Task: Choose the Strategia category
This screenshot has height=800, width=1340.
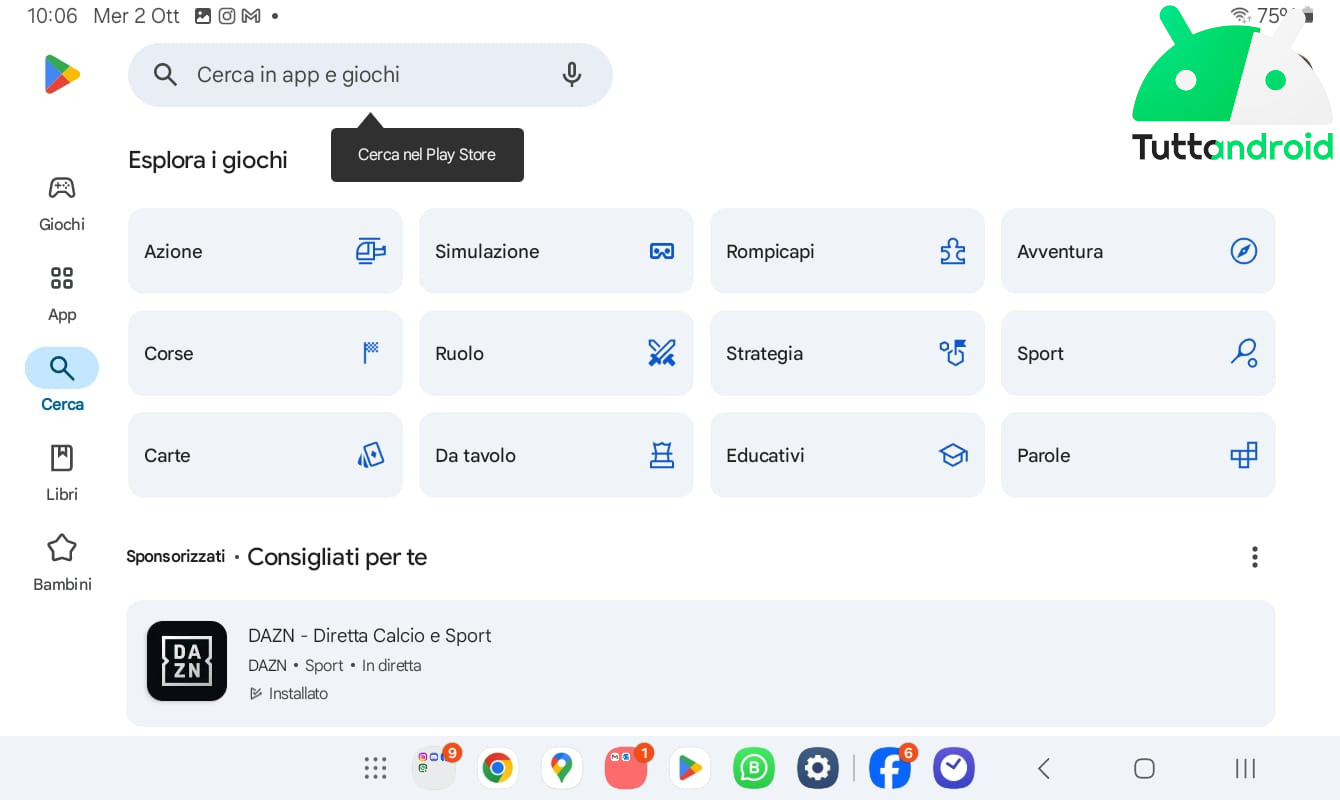Action: tap(847, 353)
